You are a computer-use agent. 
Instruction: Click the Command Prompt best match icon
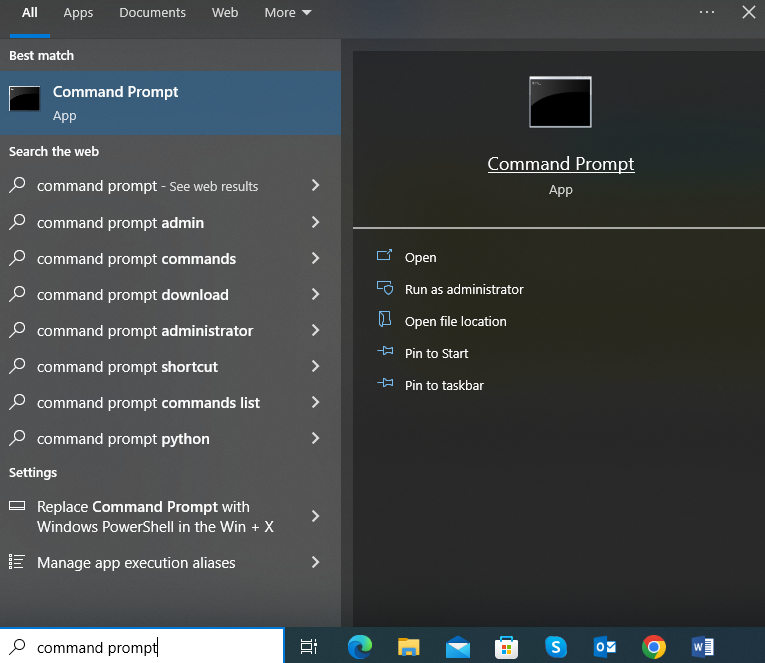coord(24,99)
